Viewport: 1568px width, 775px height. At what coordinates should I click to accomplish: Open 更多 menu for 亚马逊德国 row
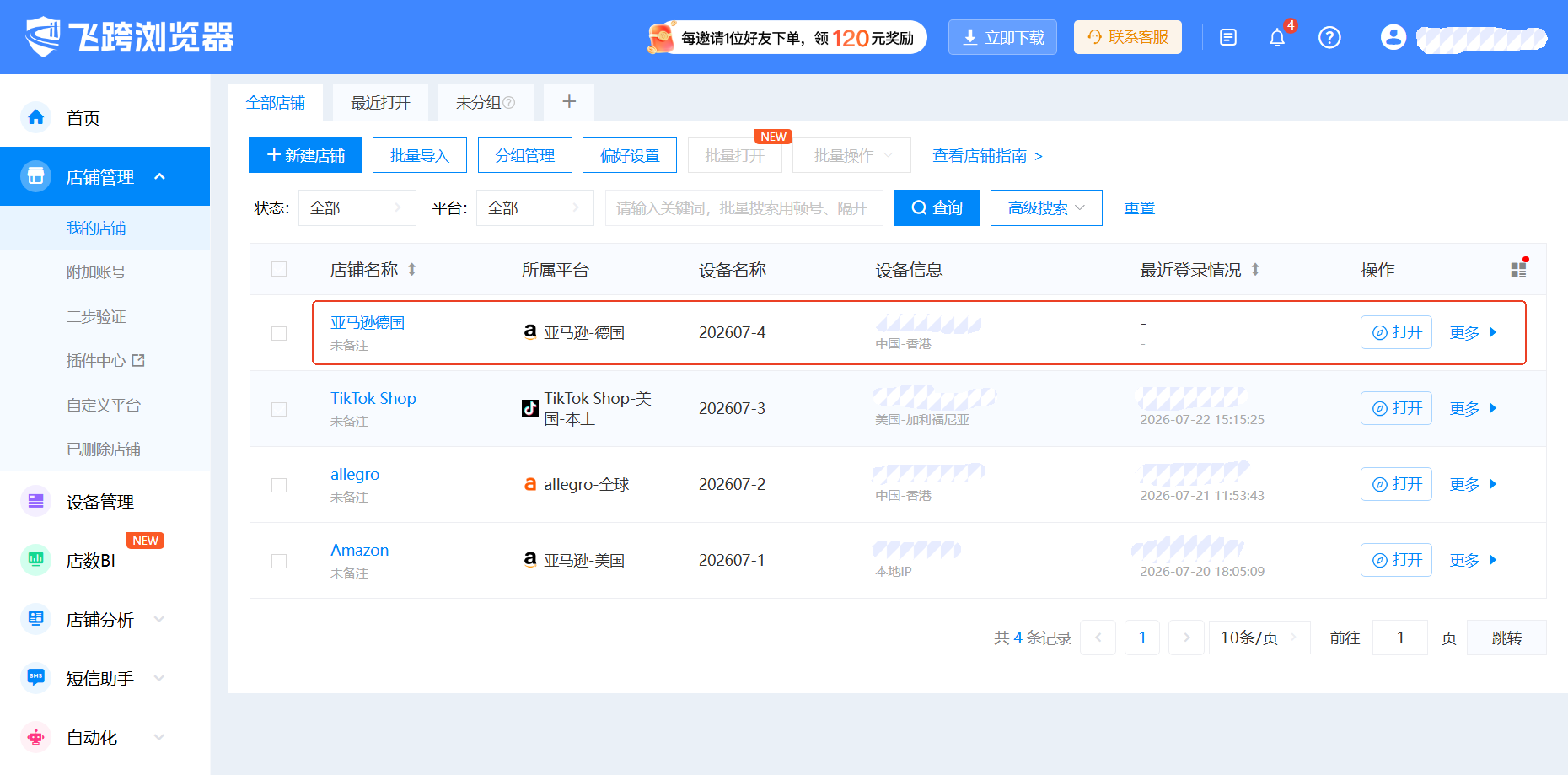click(x=1473, y=332)
